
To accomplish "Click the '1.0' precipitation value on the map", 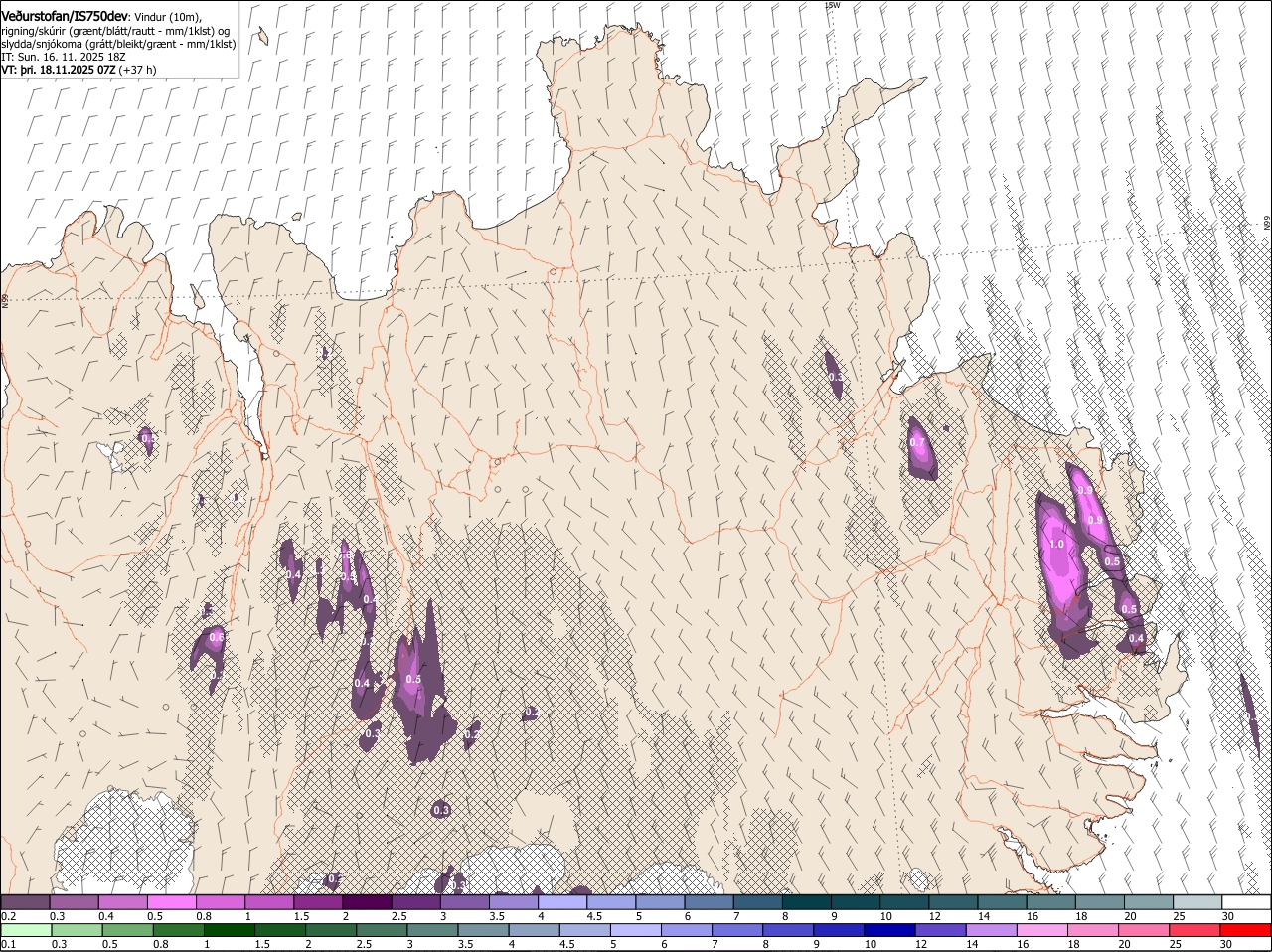I will click(1056, 544).
